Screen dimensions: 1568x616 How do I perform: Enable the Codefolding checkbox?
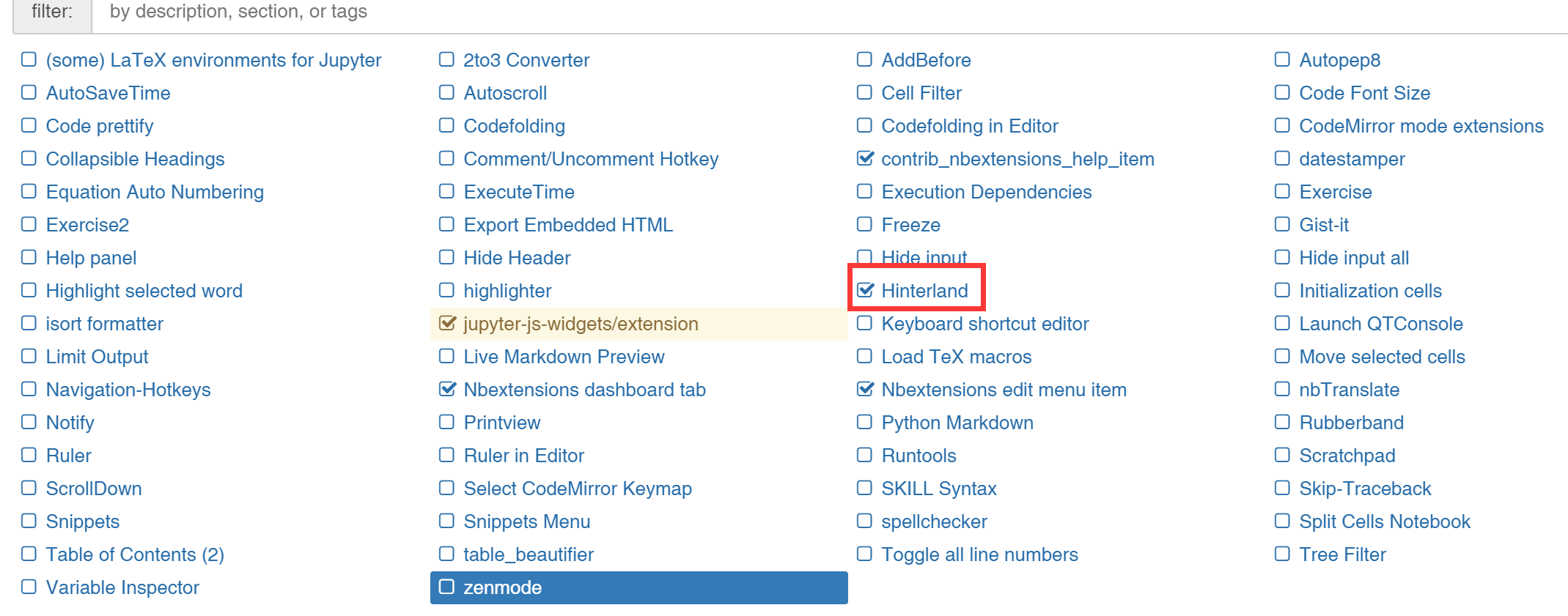[x=446, y=125]
